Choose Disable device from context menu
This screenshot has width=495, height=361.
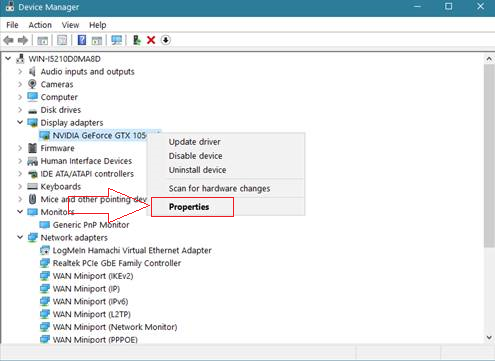(195, 156)
